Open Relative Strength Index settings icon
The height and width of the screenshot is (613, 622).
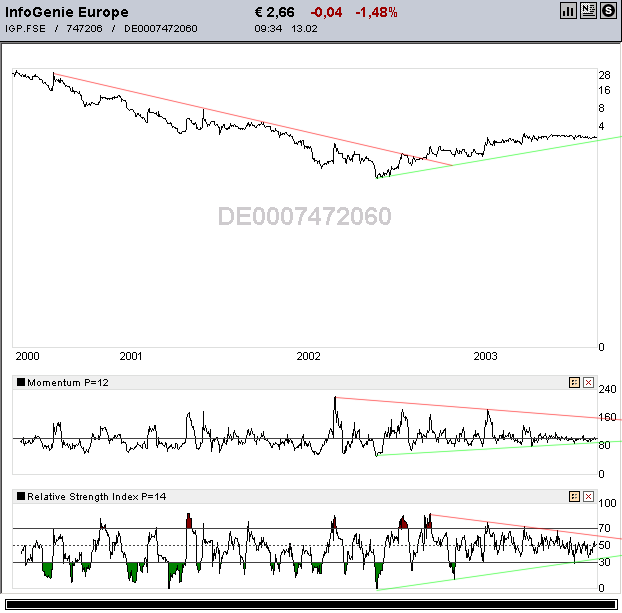(574, 496)
